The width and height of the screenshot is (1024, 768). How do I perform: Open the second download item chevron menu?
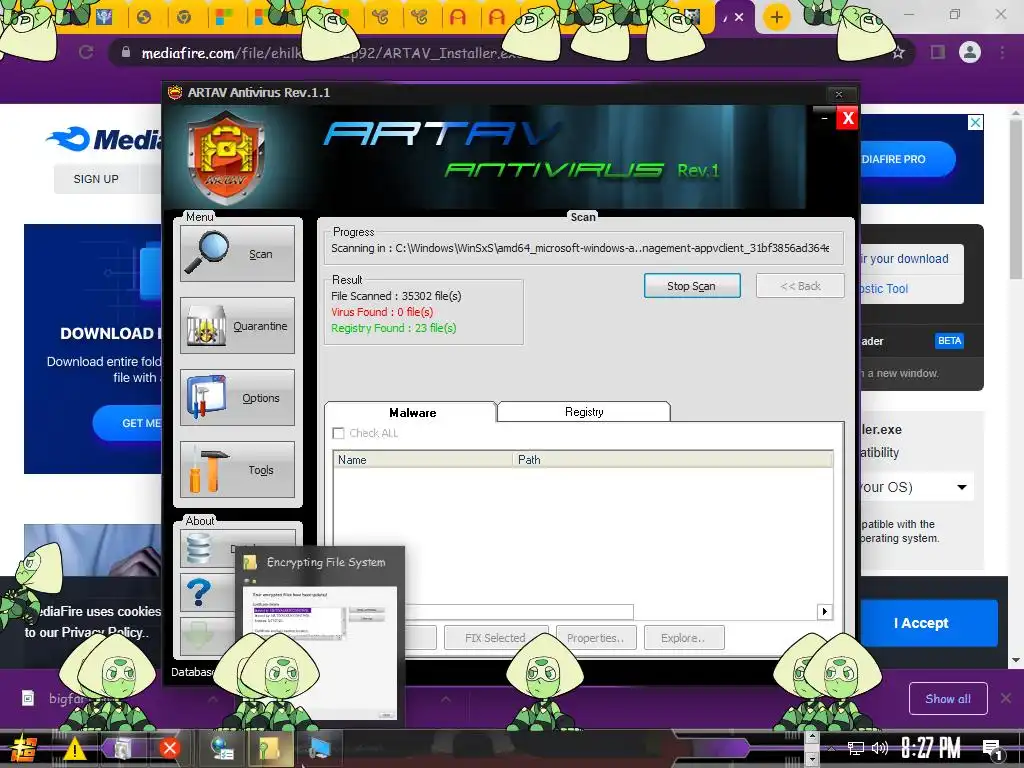tap(445, 699)
